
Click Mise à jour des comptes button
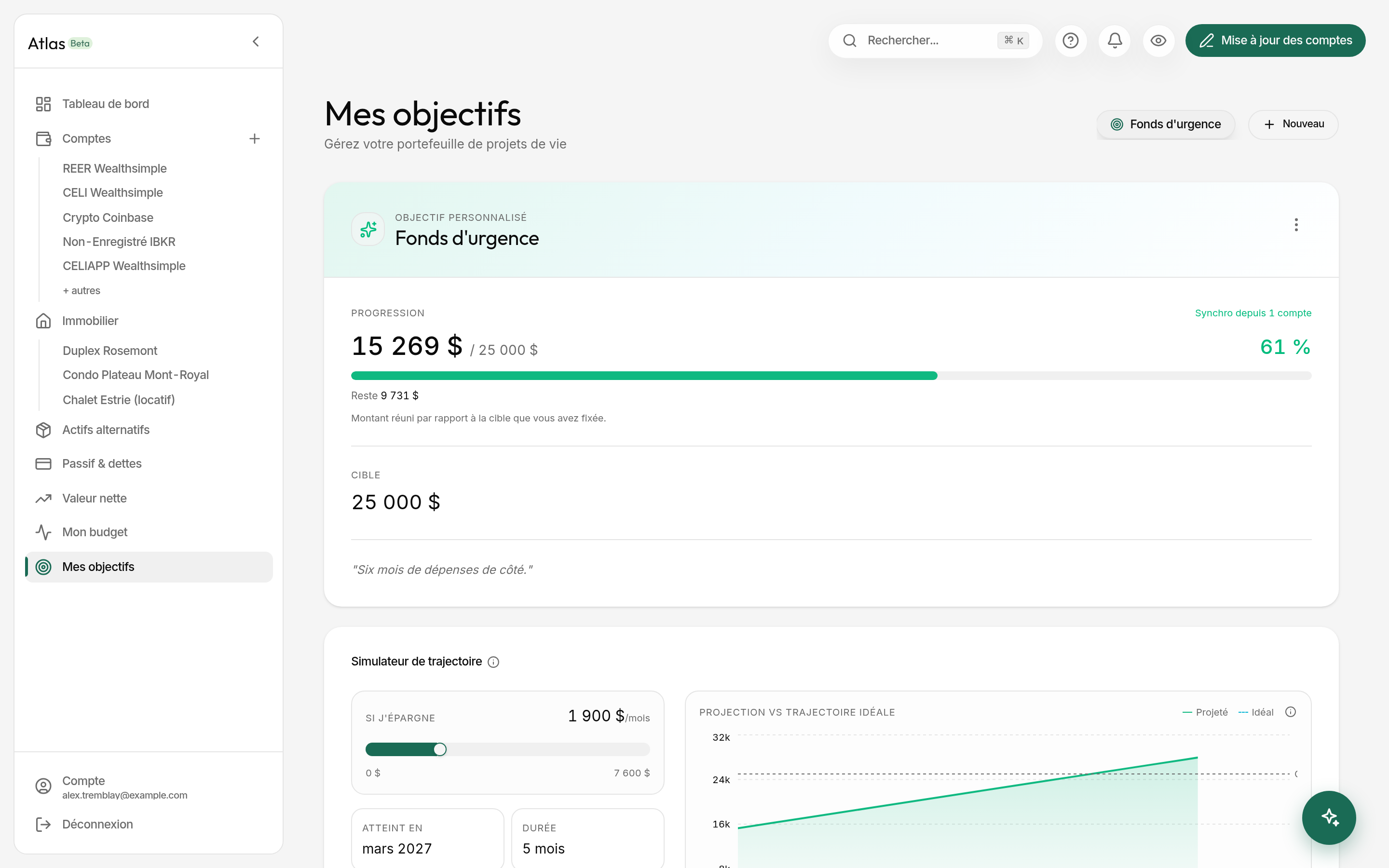coord(1275,41)
